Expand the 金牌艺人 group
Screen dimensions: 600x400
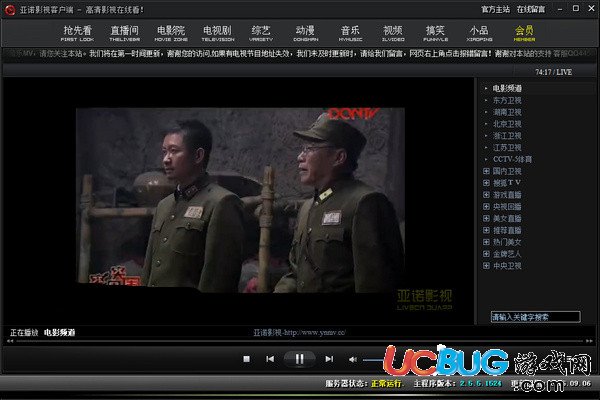[x=486, y=254]
